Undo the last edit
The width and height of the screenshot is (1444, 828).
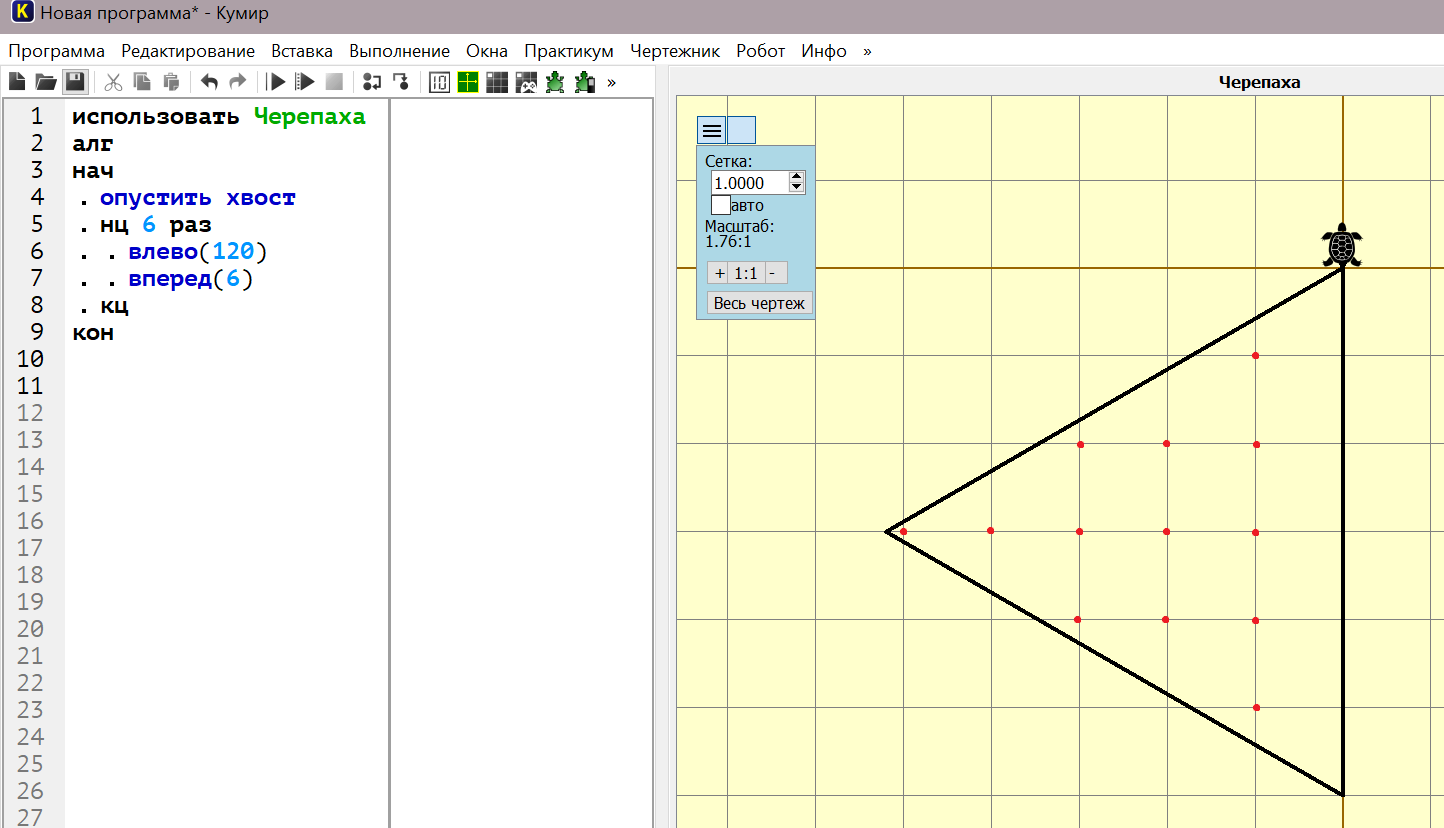(x=209, y=82)
